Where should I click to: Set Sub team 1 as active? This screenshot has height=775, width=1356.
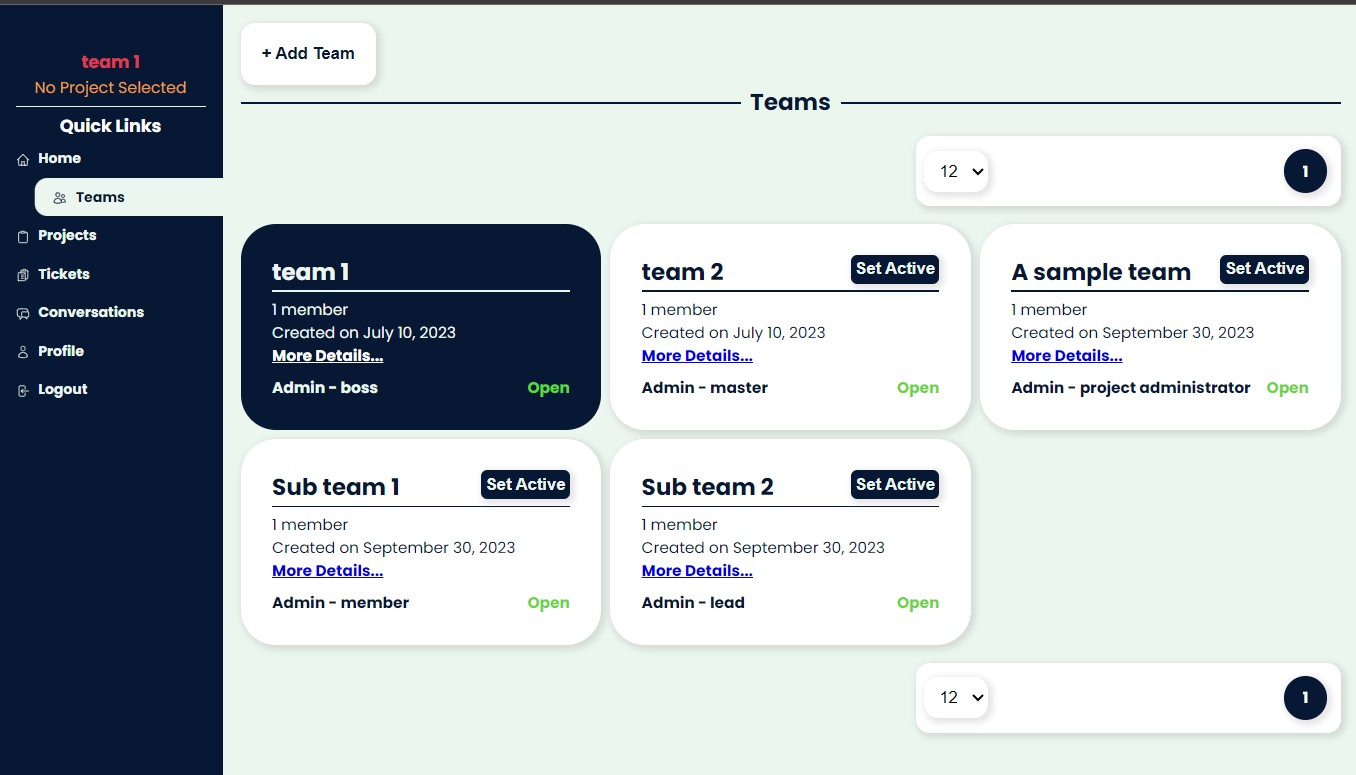pyautogui.click(x=525, y=485)
